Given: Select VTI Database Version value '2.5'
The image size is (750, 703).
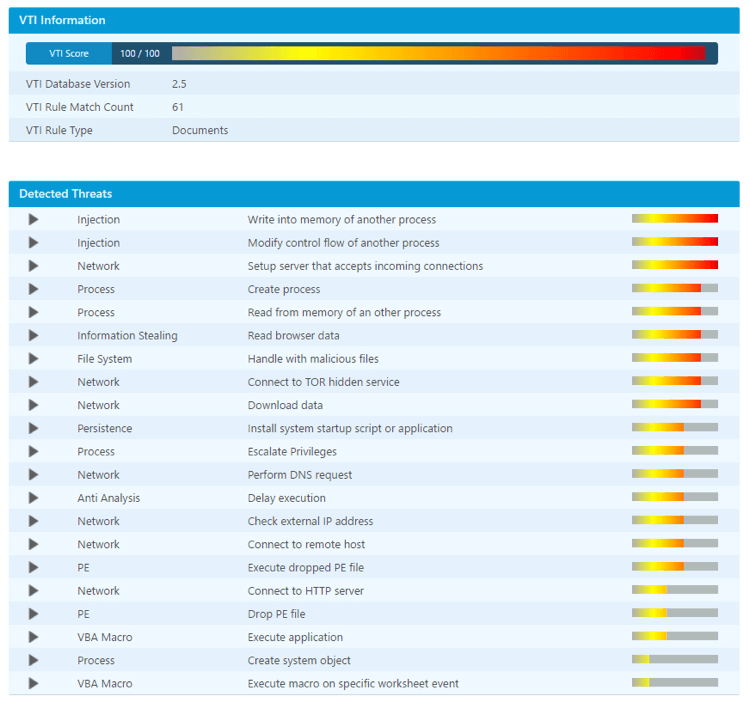Looking at the screenshot, I should click(179, 84).
